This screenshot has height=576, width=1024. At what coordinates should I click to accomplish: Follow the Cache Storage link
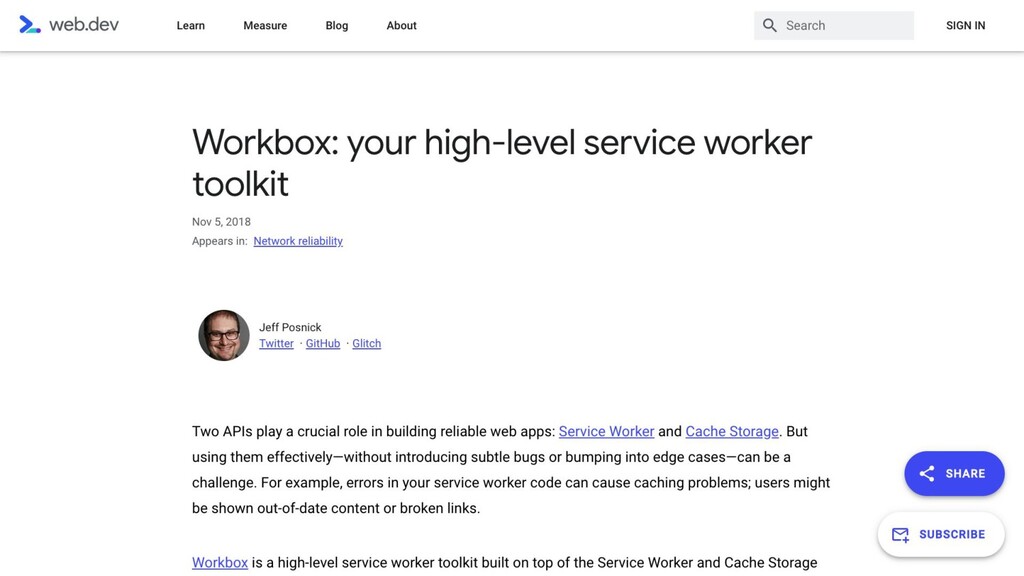[x=732, y=432]
